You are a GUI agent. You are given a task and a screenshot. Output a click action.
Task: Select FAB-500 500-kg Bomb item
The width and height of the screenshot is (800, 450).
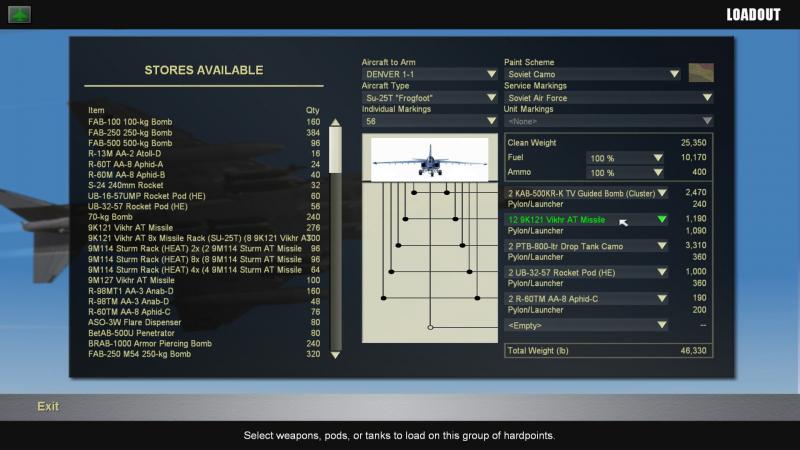point(204,143)
